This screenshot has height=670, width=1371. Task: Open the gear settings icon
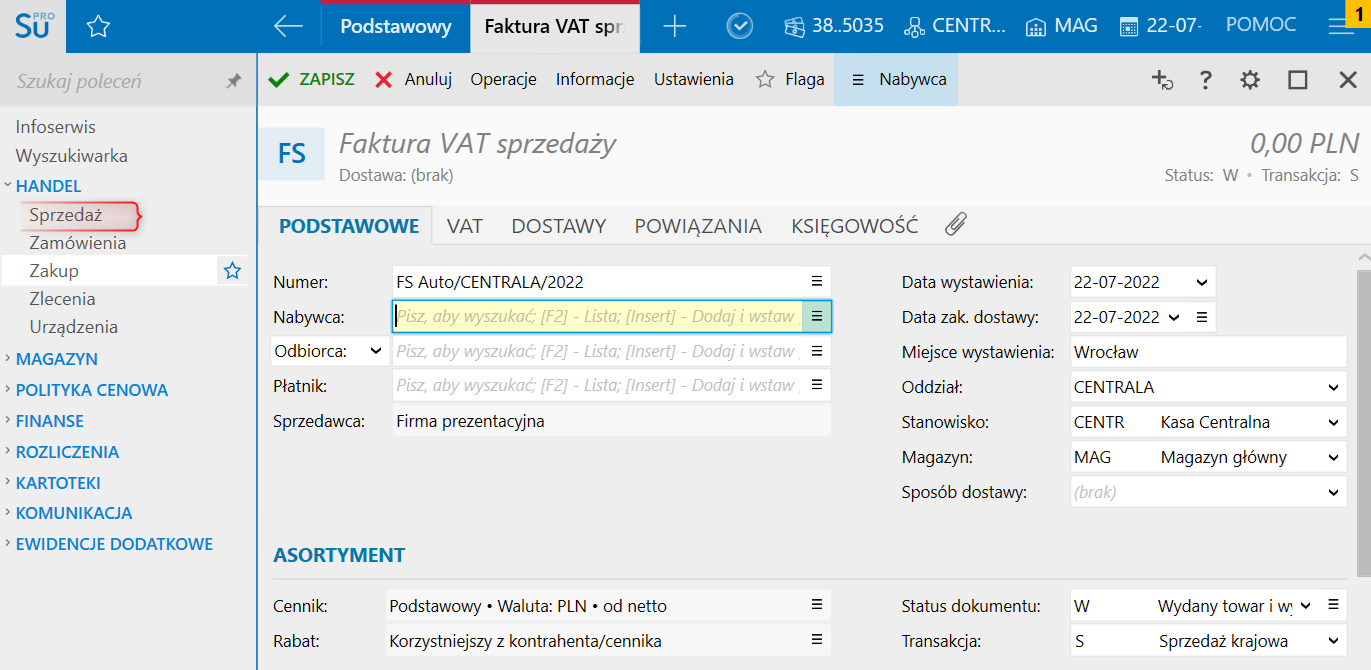coord(1250,80)
